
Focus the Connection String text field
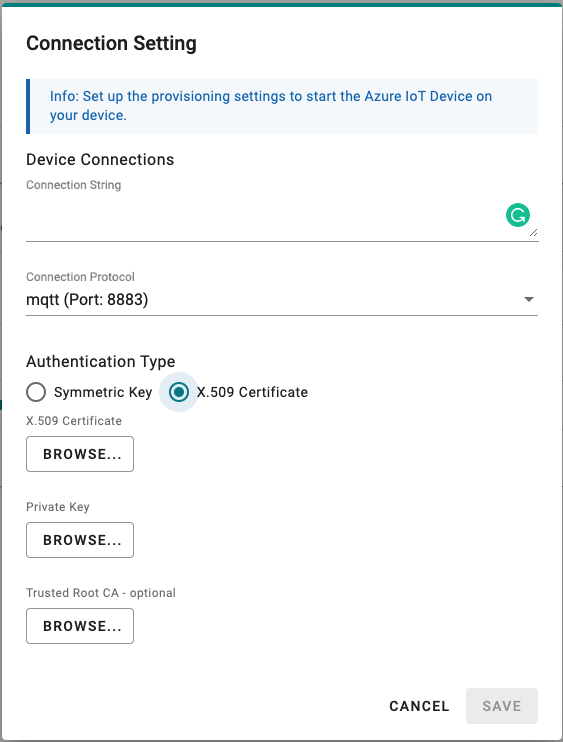tap(282, 218)
